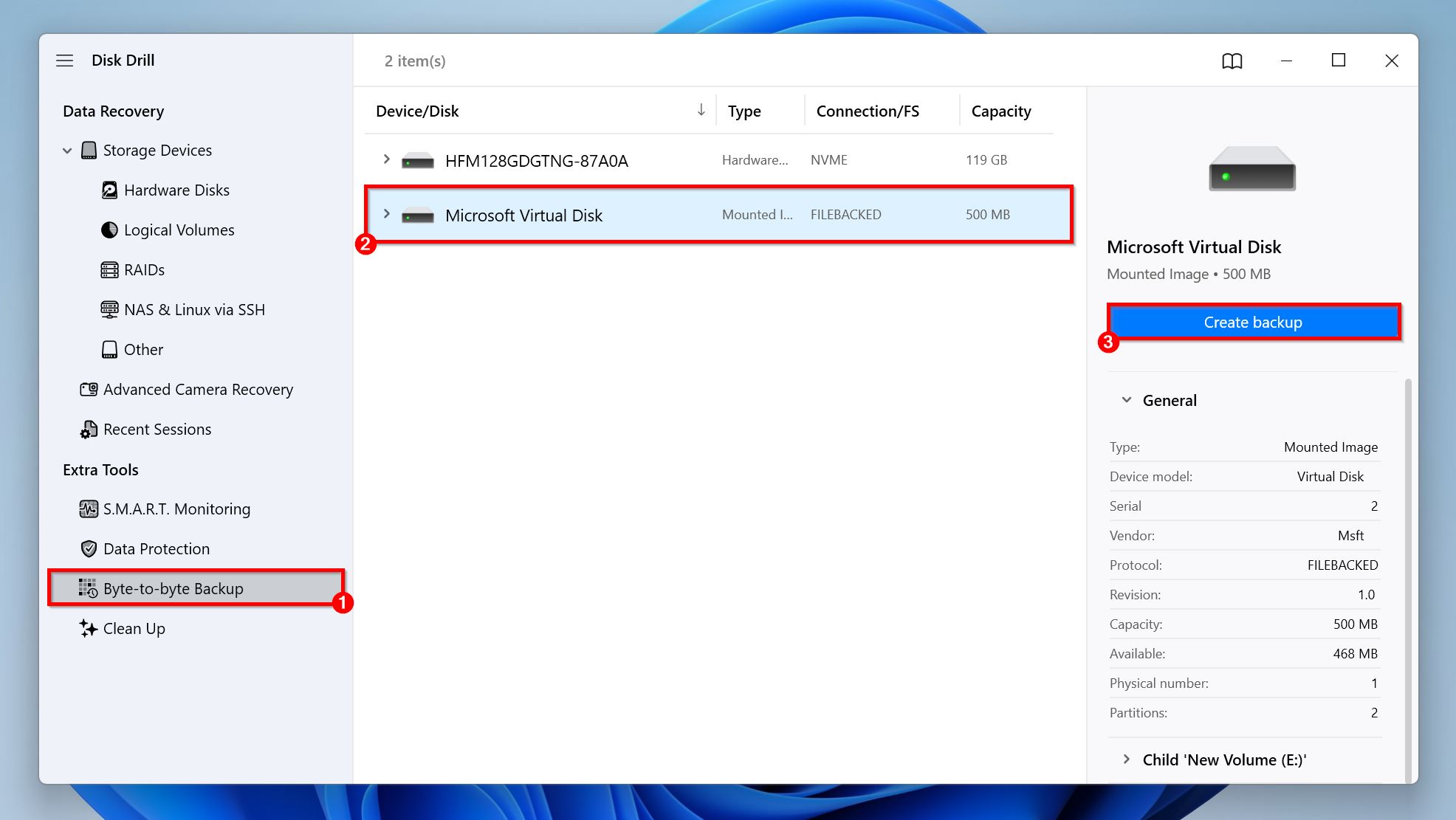The image size is (1456, 820).
Task: Expand the HFM128GDGTNG-87A0A disk entry
Action: click(x=386, y=159)
